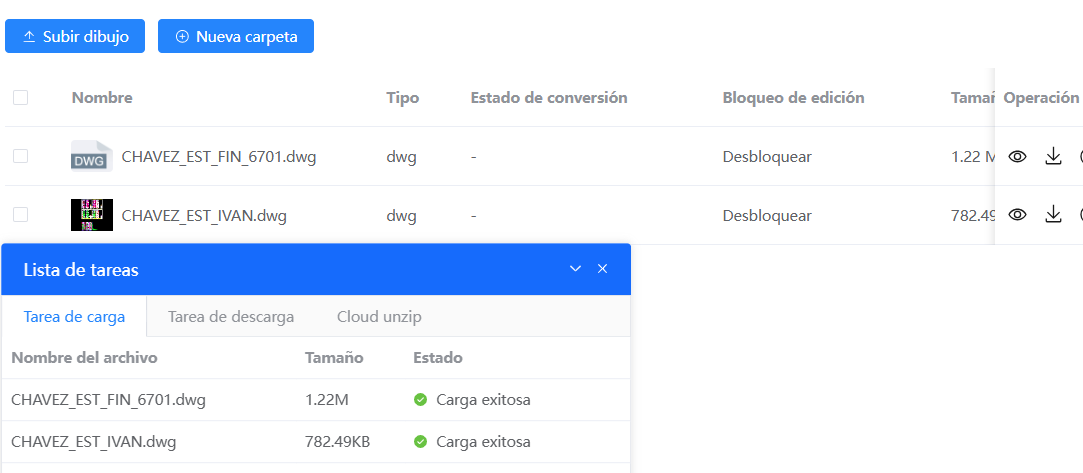Click Desbloquear for CHAVEZ_EST_IVAN.dwg

(x=767, y=216)
